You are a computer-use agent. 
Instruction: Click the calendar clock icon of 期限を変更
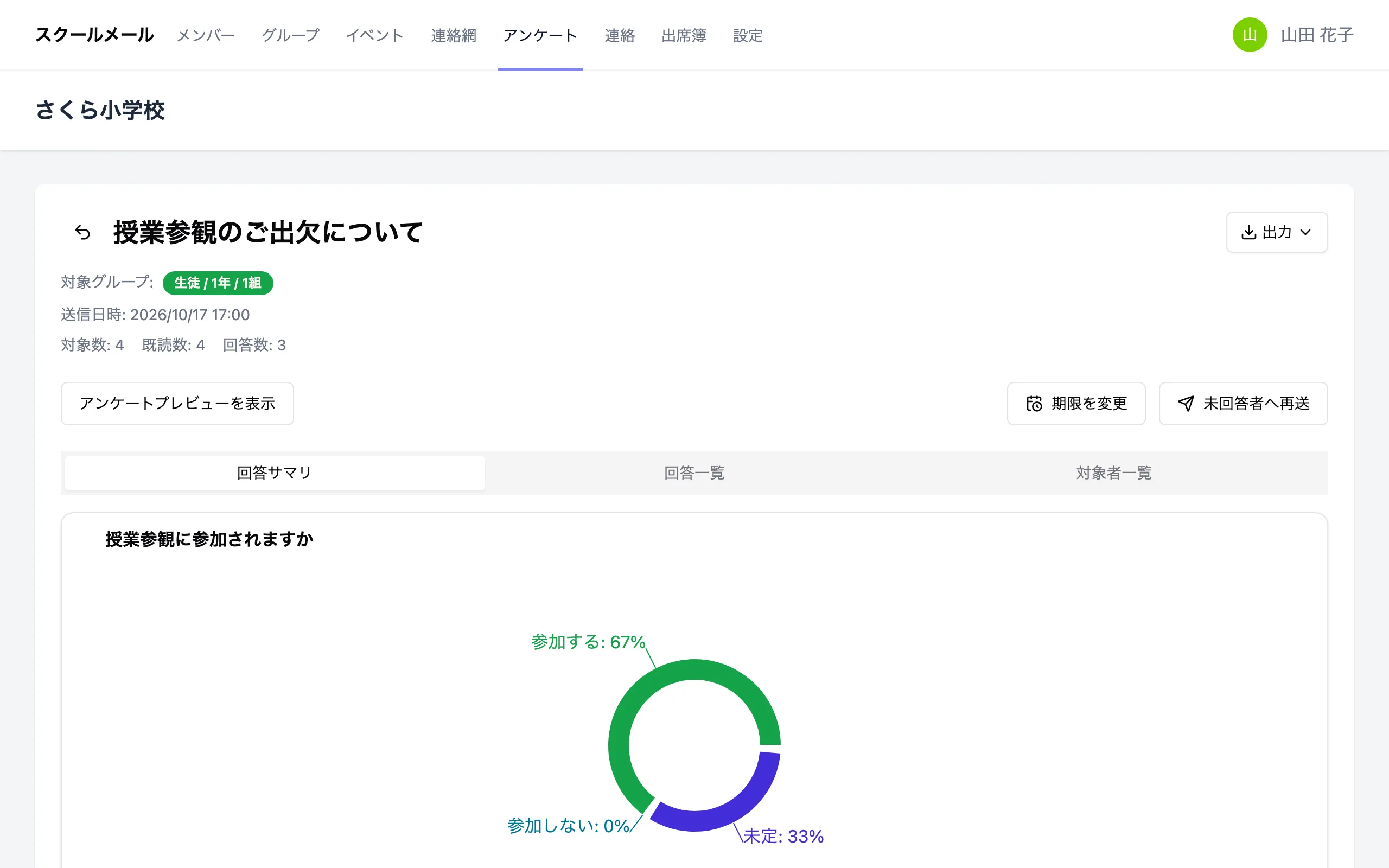coord(1034,404)
